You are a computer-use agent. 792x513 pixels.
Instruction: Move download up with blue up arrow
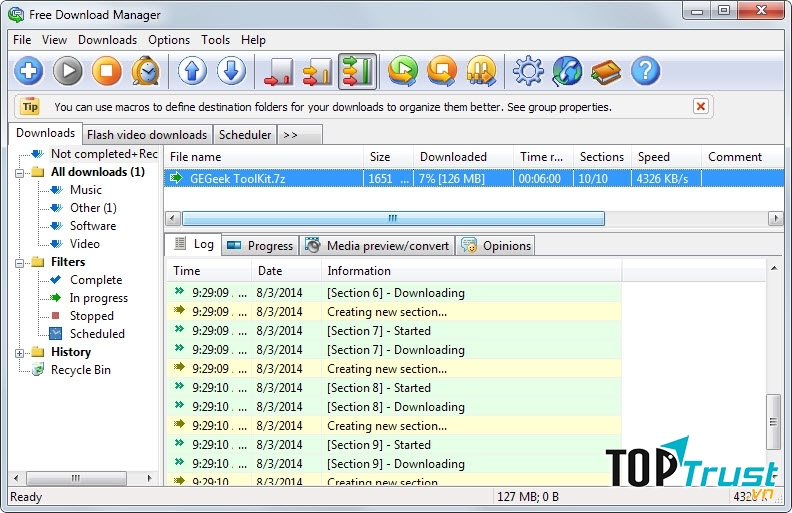point(192,71)
